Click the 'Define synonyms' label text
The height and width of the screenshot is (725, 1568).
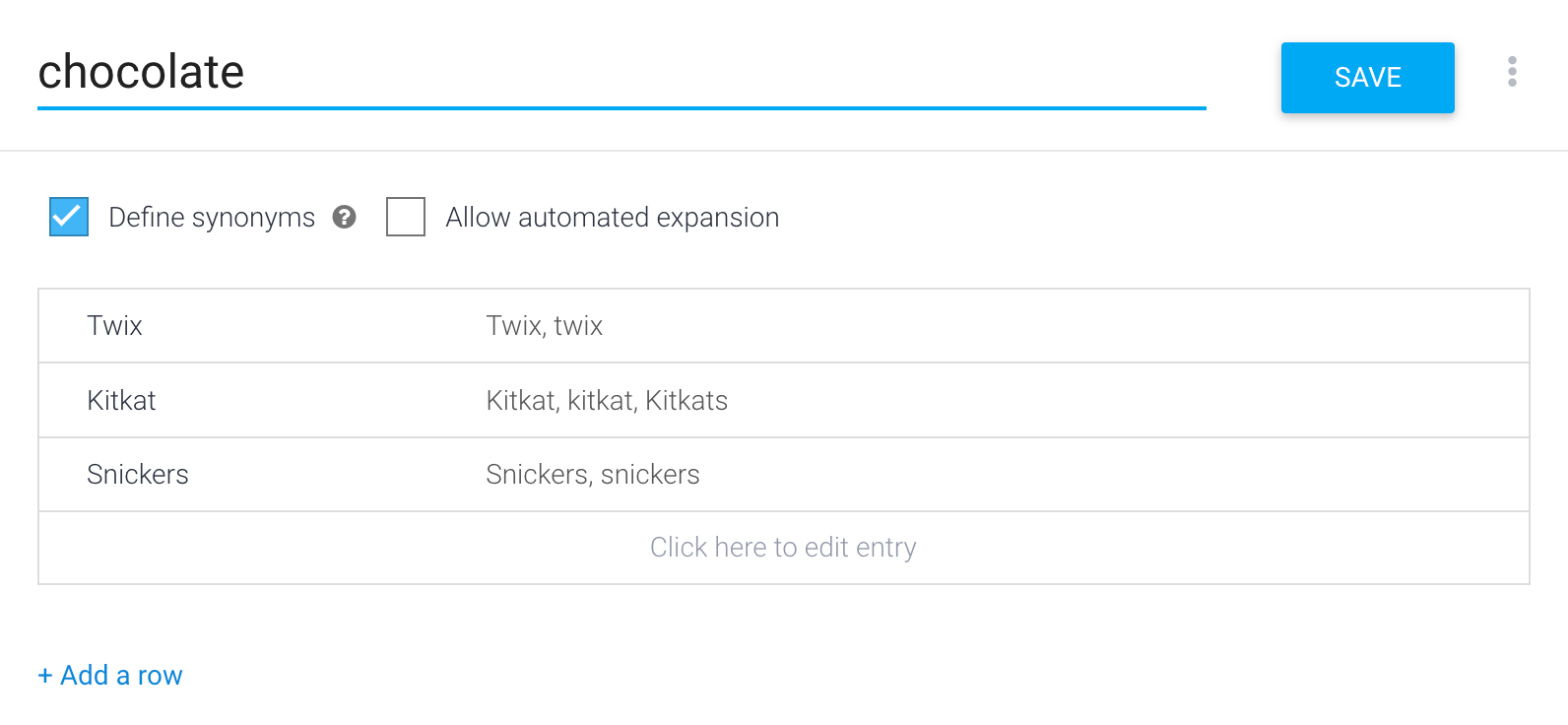tap(212, 218)
